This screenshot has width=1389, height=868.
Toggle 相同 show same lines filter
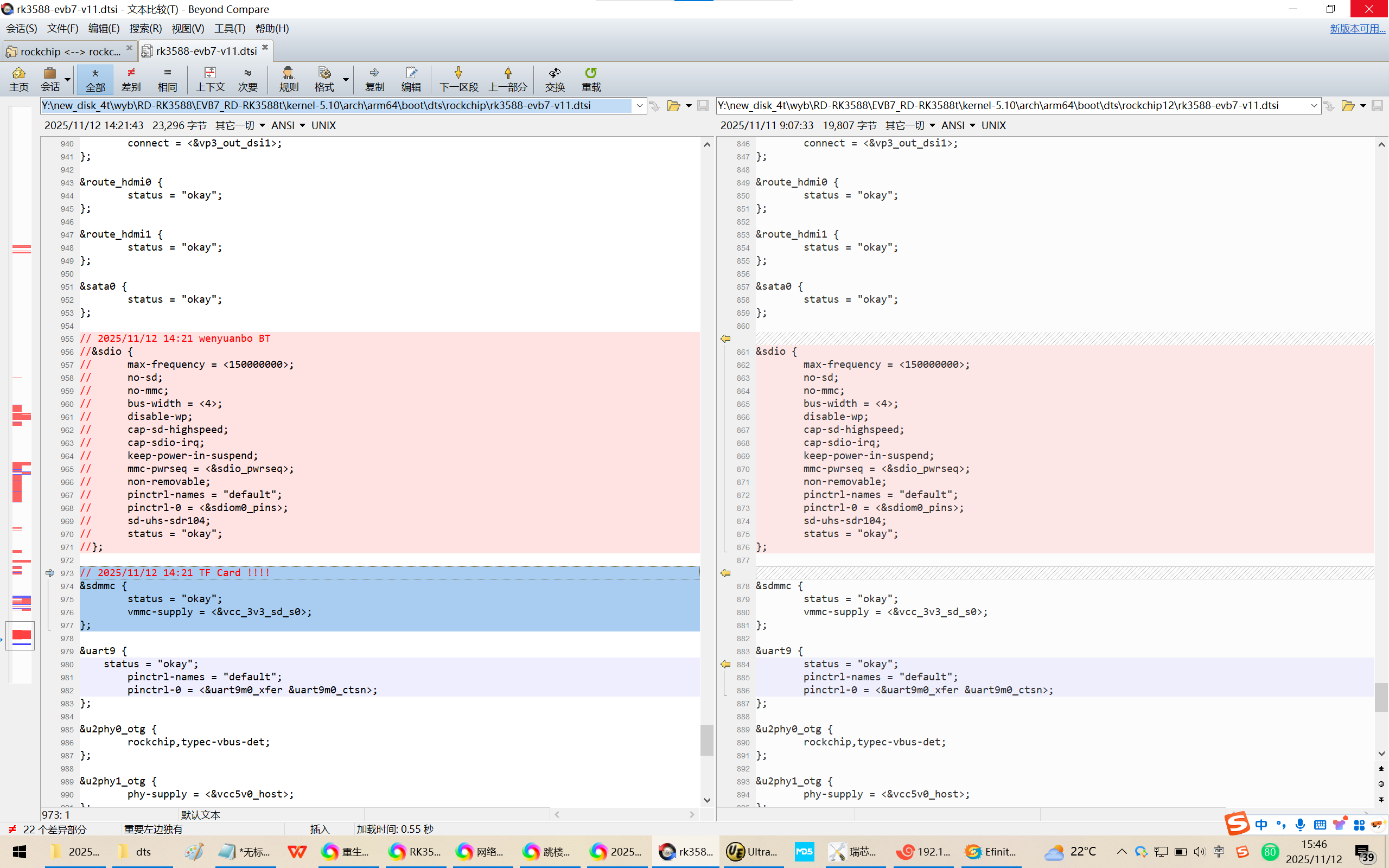click(167, 79)
